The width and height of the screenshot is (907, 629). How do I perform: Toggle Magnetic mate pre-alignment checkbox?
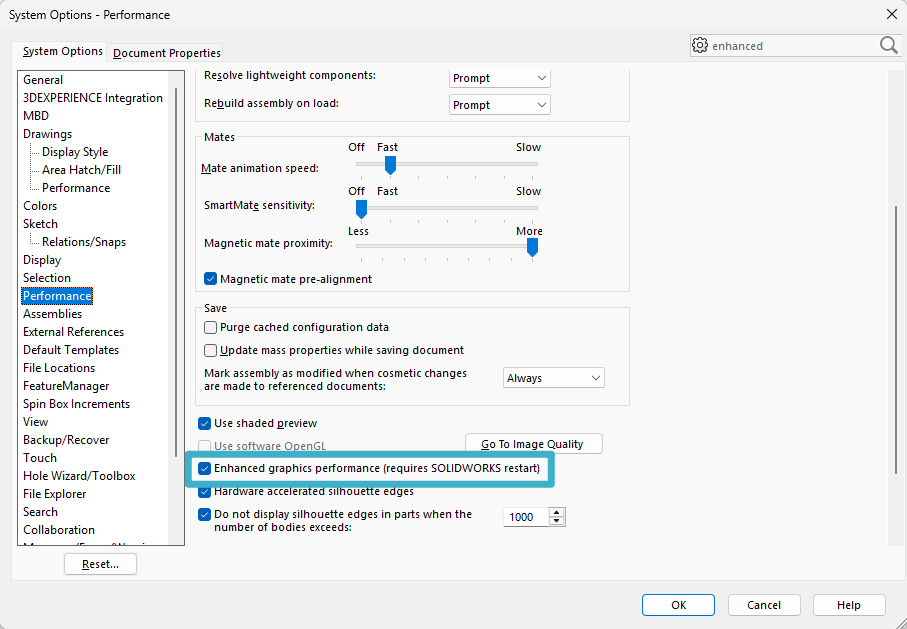point(211,279)
